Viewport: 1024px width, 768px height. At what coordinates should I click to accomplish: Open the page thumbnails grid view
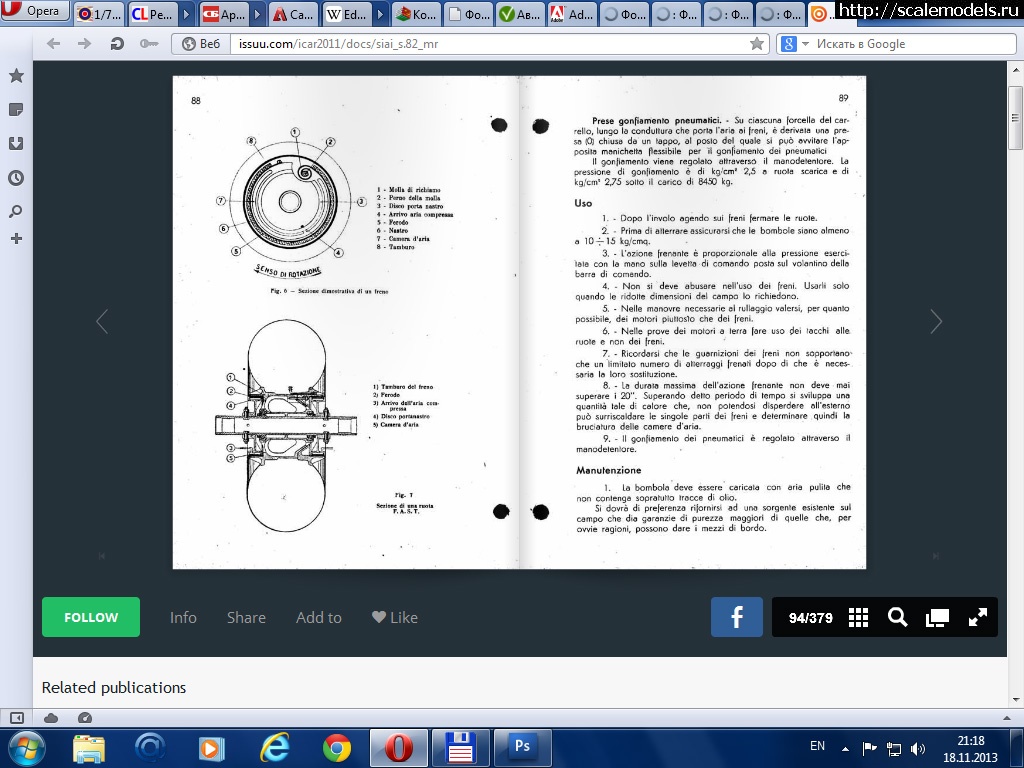click(x=858, y=618)
